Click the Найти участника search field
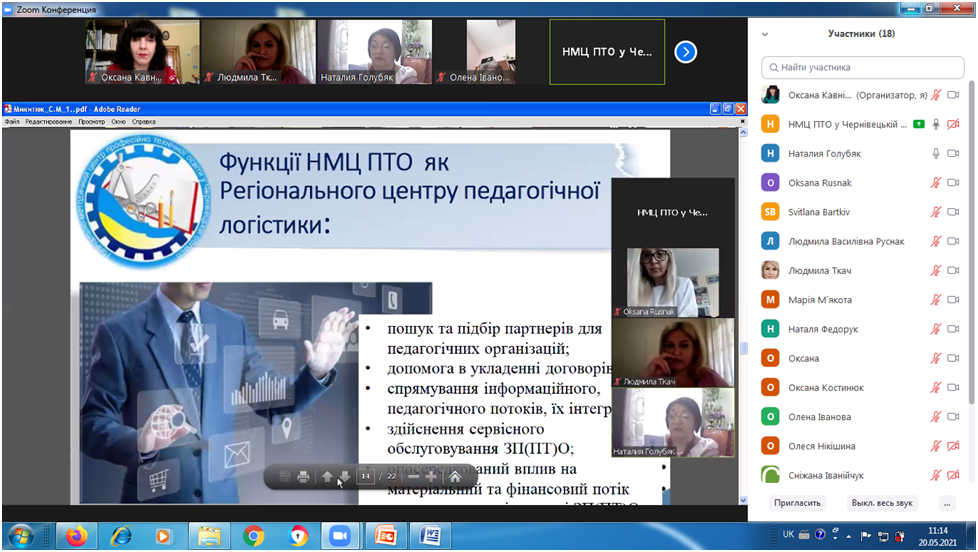This screenshot has height=552, width=978. pyautogui.click(x=863, y=67)
